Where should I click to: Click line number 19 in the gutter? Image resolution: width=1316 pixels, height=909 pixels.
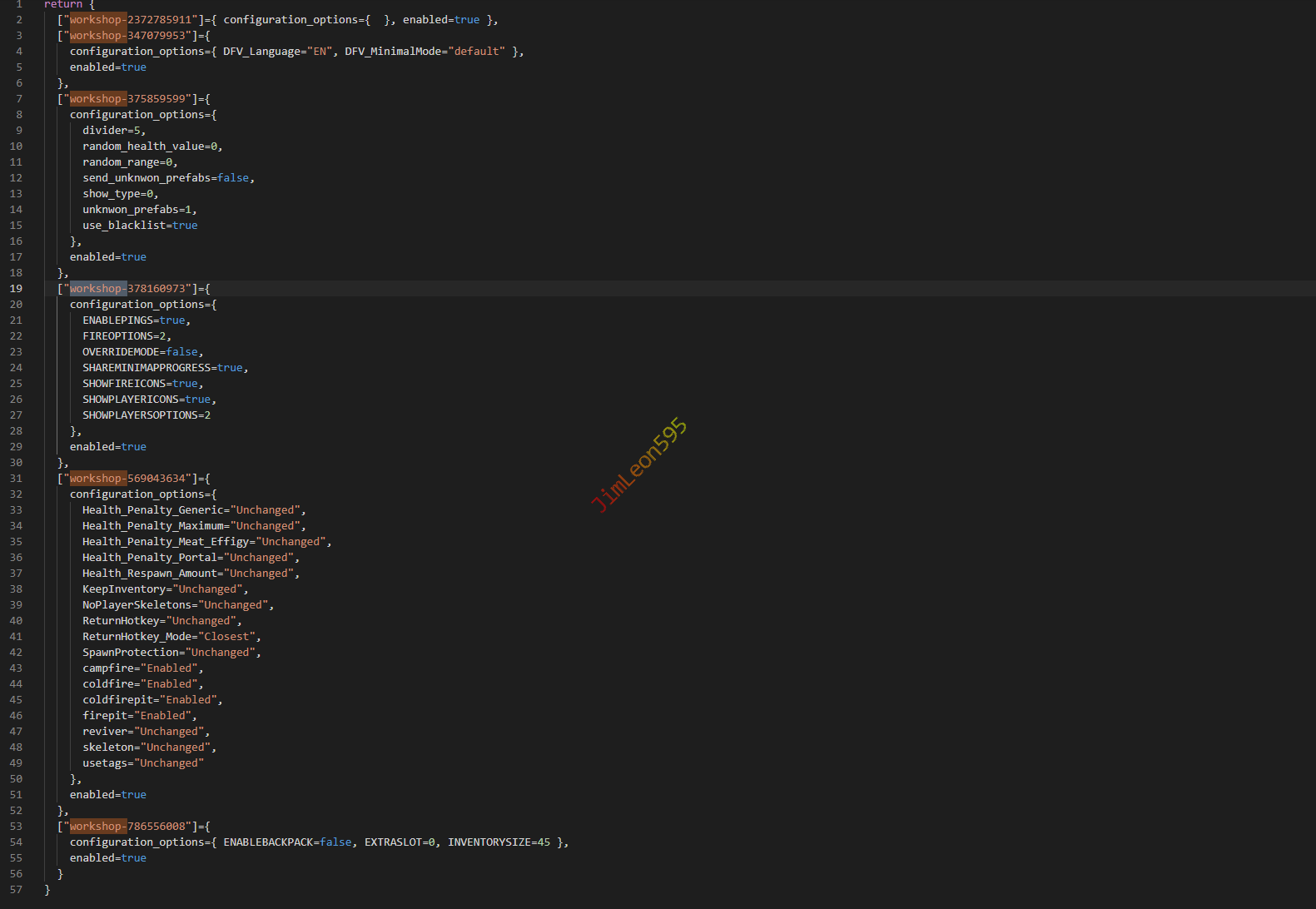coord(16,289)
